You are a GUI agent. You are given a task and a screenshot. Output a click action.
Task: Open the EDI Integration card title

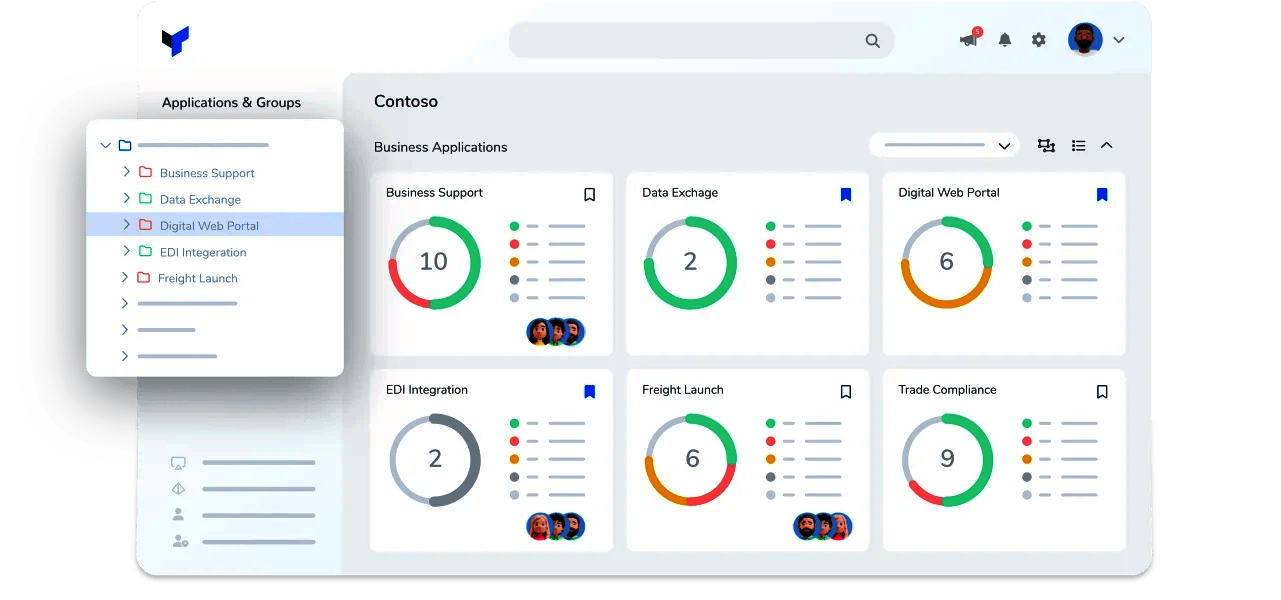point(427,390)
